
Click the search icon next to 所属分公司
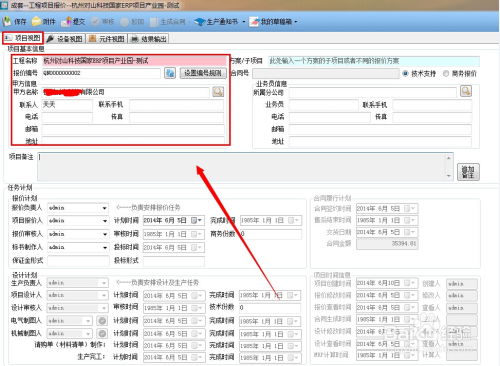coord(466,91)
